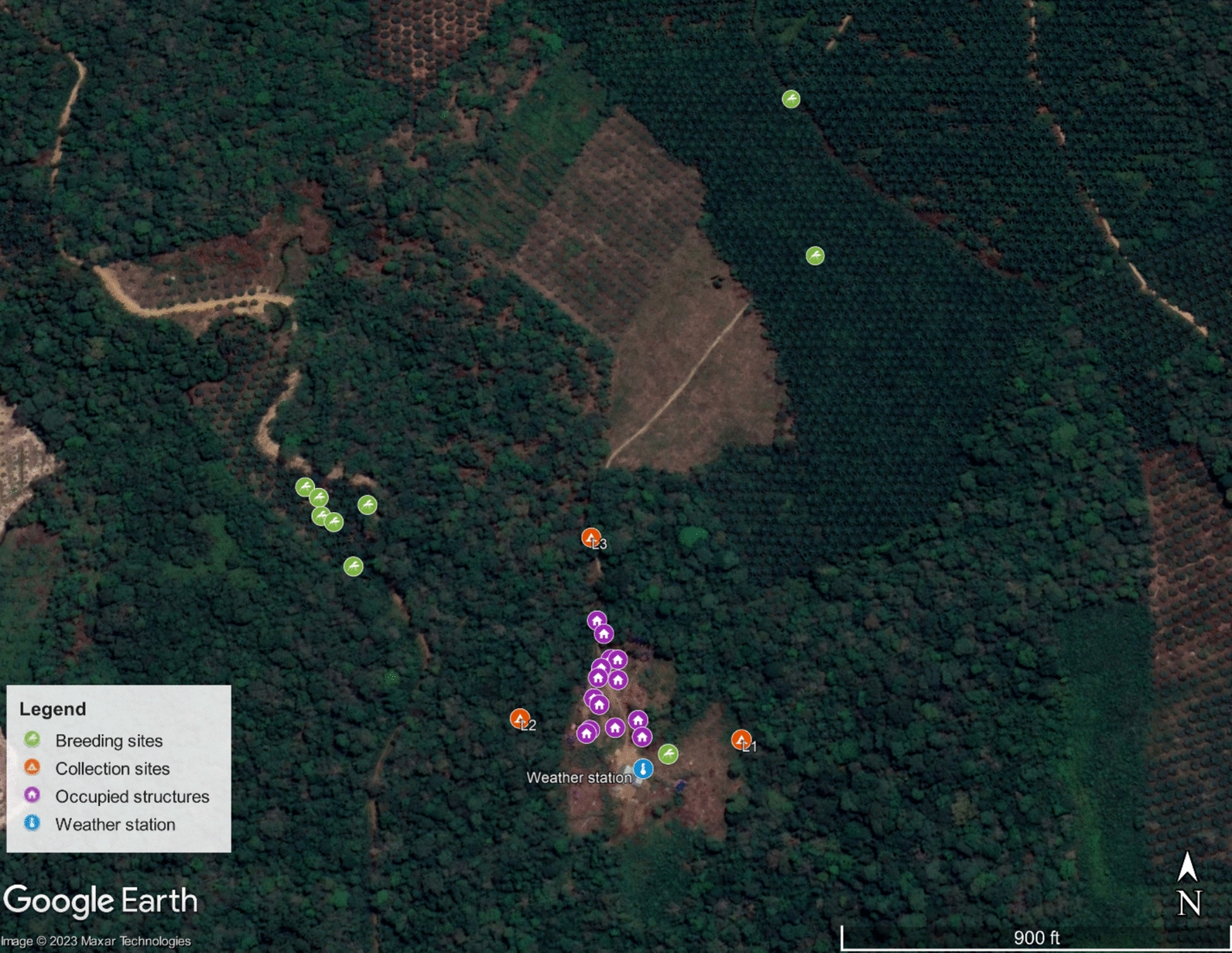
Task: Select the northernmost purple occupied structure marker
Action: pyautogui.click(x=597, y=620)
